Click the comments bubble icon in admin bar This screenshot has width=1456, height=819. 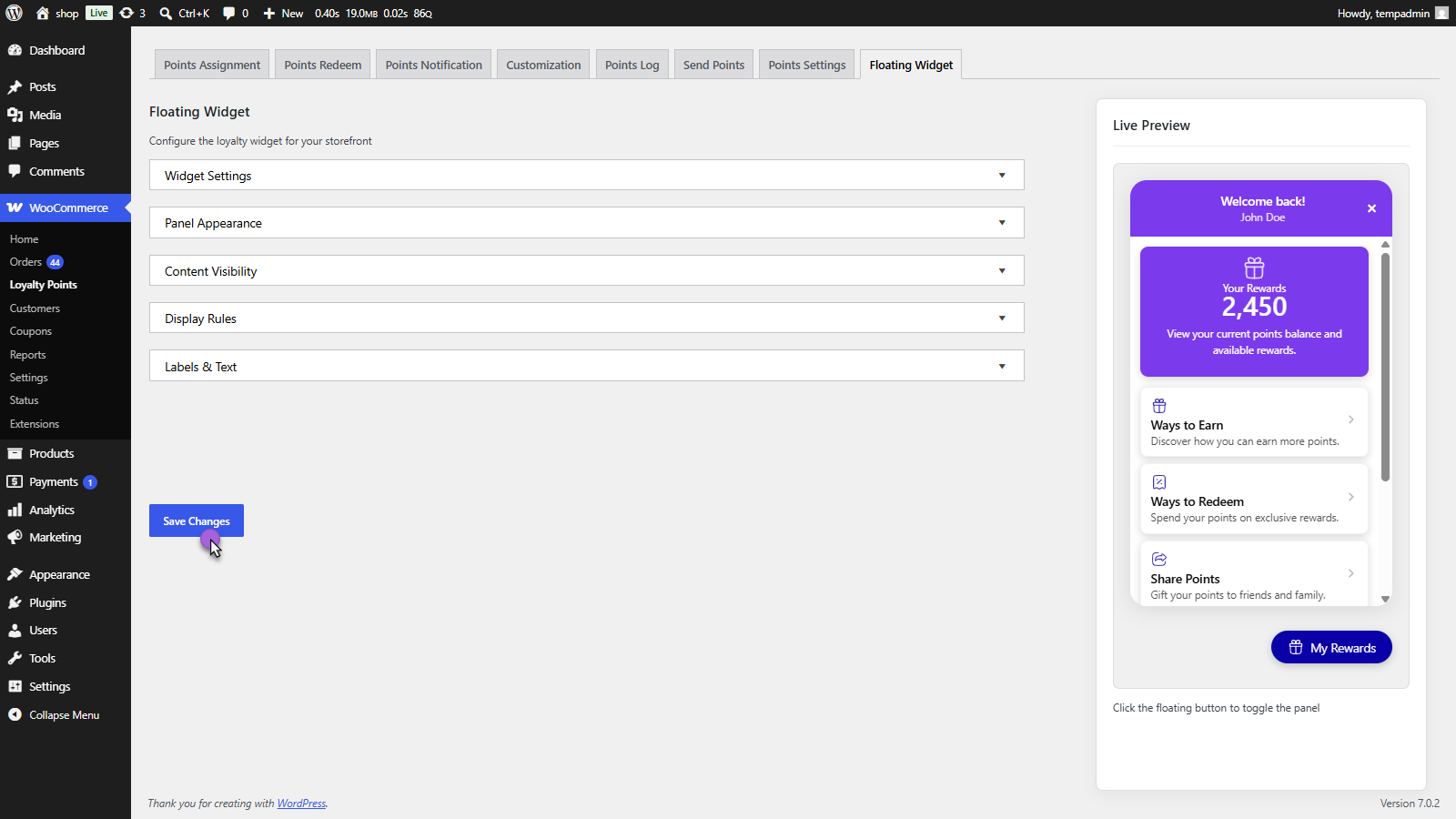click(x=229, y=13)
